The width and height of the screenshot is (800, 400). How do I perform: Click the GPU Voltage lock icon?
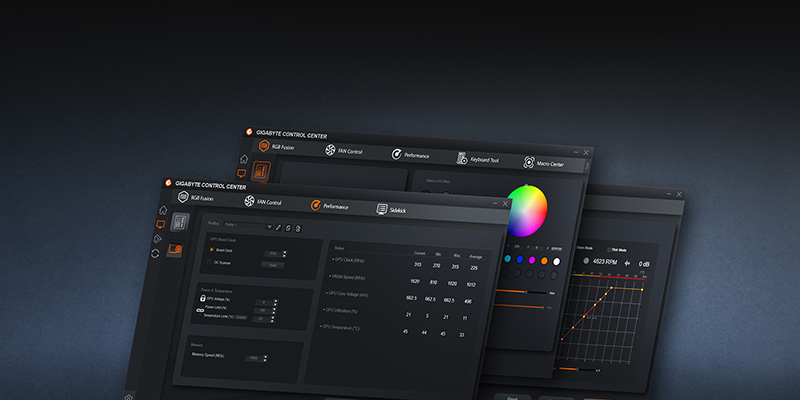tap(203, 298)
